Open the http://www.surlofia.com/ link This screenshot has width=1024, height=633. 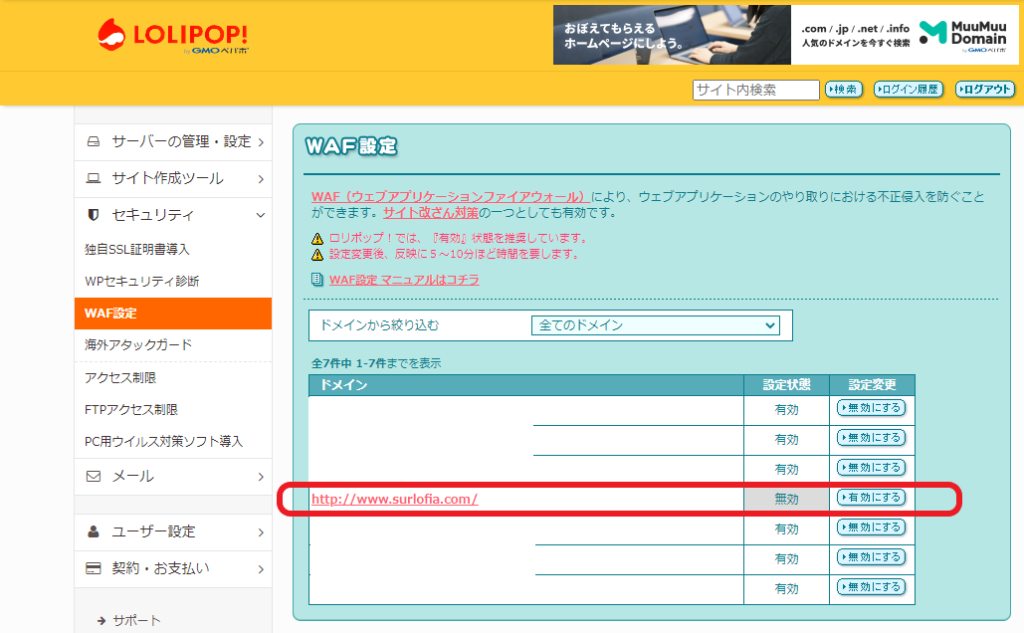pyautogui.click(x=394, y=498)
